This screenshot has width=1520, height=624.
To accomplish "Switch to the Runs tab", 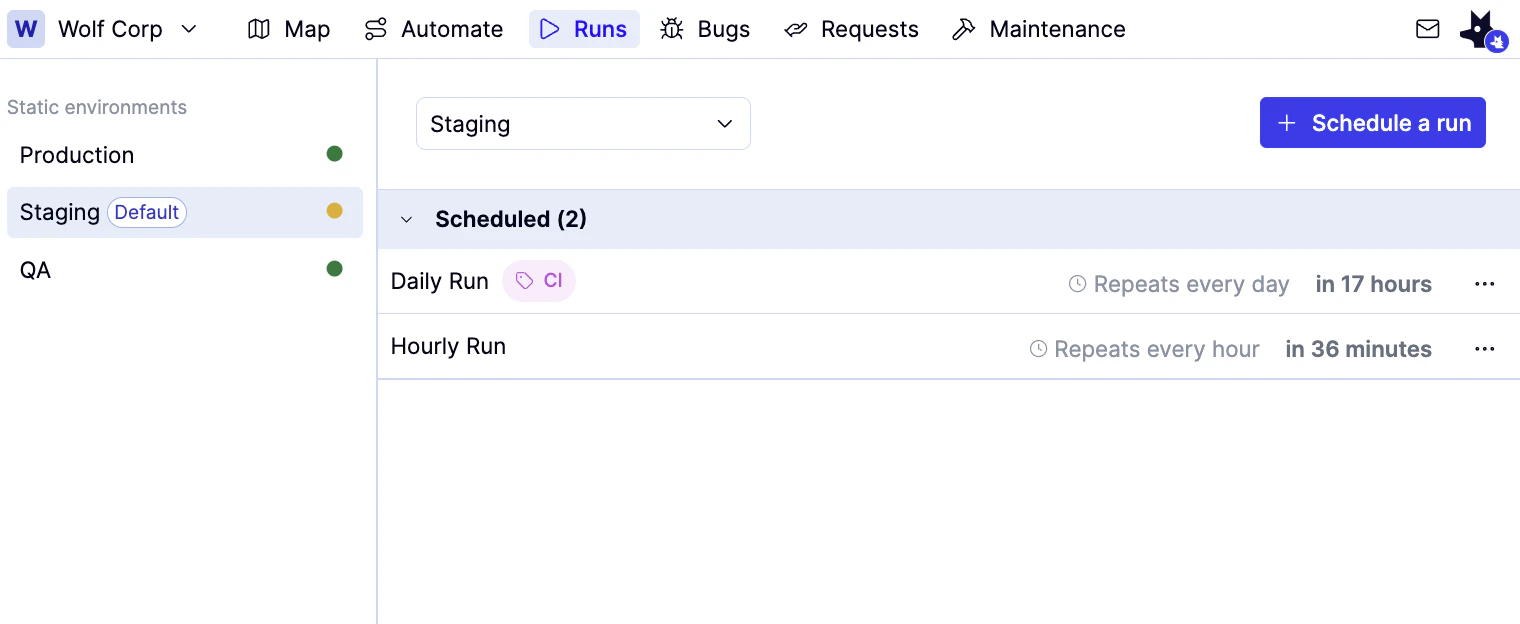I will click(584, 29).
